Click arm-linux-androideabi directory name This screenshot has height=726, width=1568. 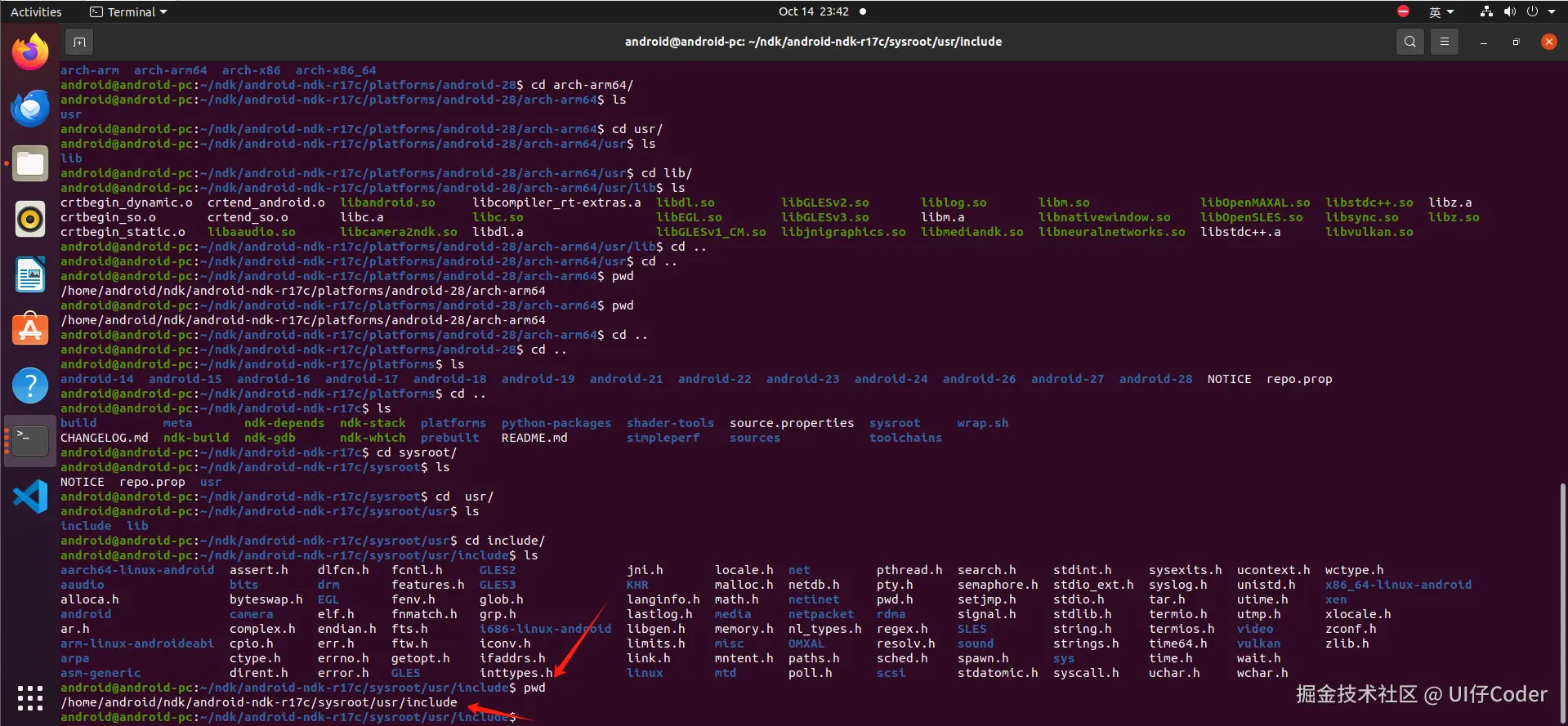tap(137, 644)
